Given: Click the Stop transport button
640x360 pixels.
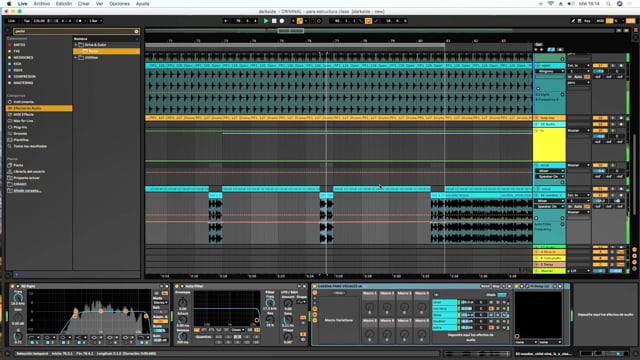Looking at the screenshot, I should tap(274, 21).
